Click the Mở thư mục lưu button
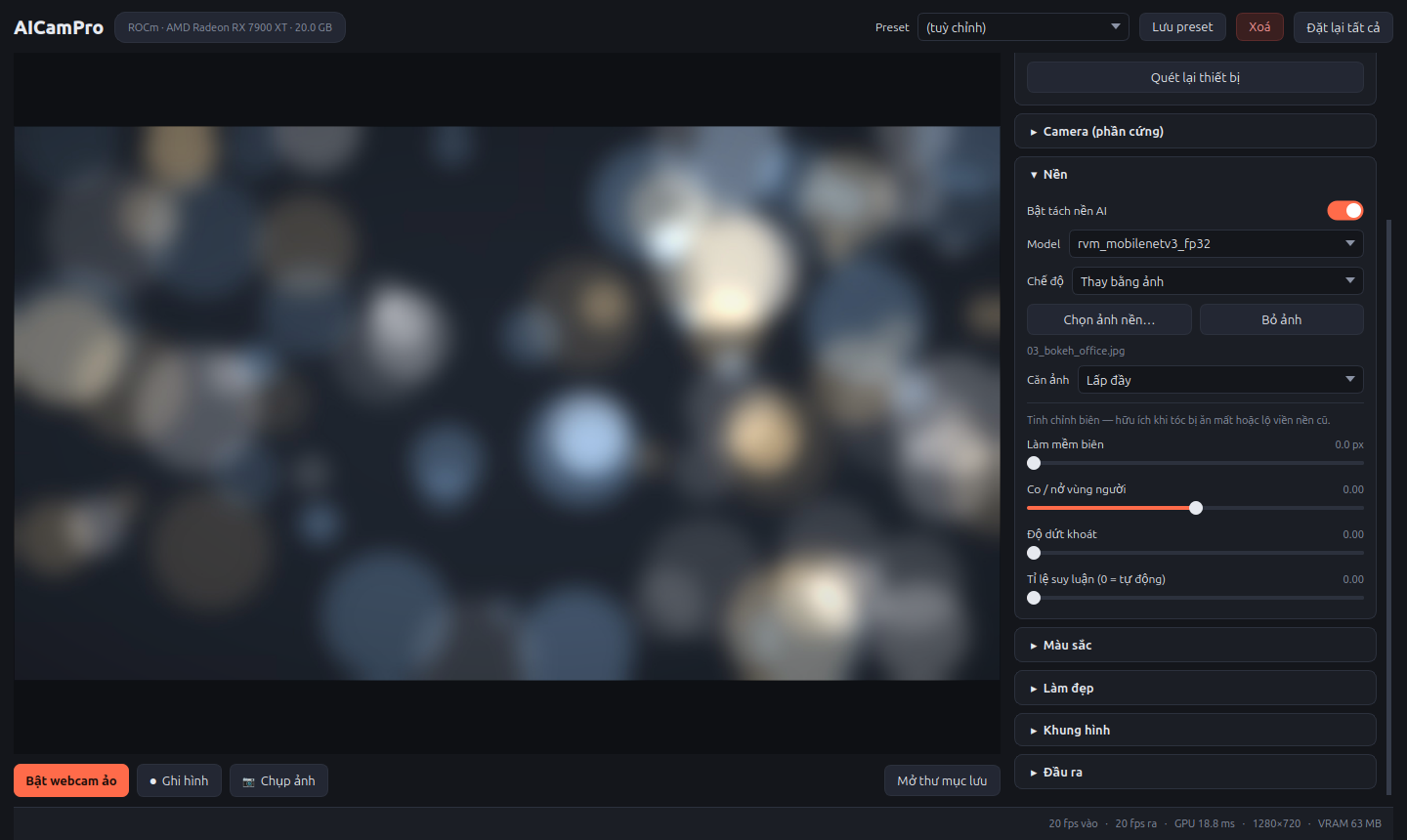The width and height of the screenshot is (1407, 840). pyautogui.click(x=942, y=780)
